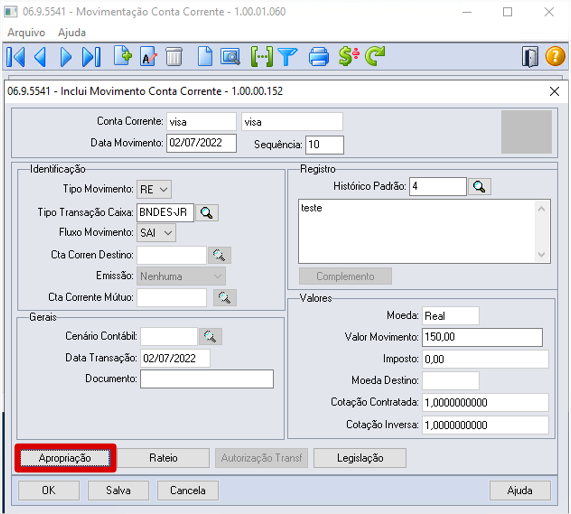The image size is (571, 514).
Task: Click the description text area down arrow
Action: [x=542, y=255]
